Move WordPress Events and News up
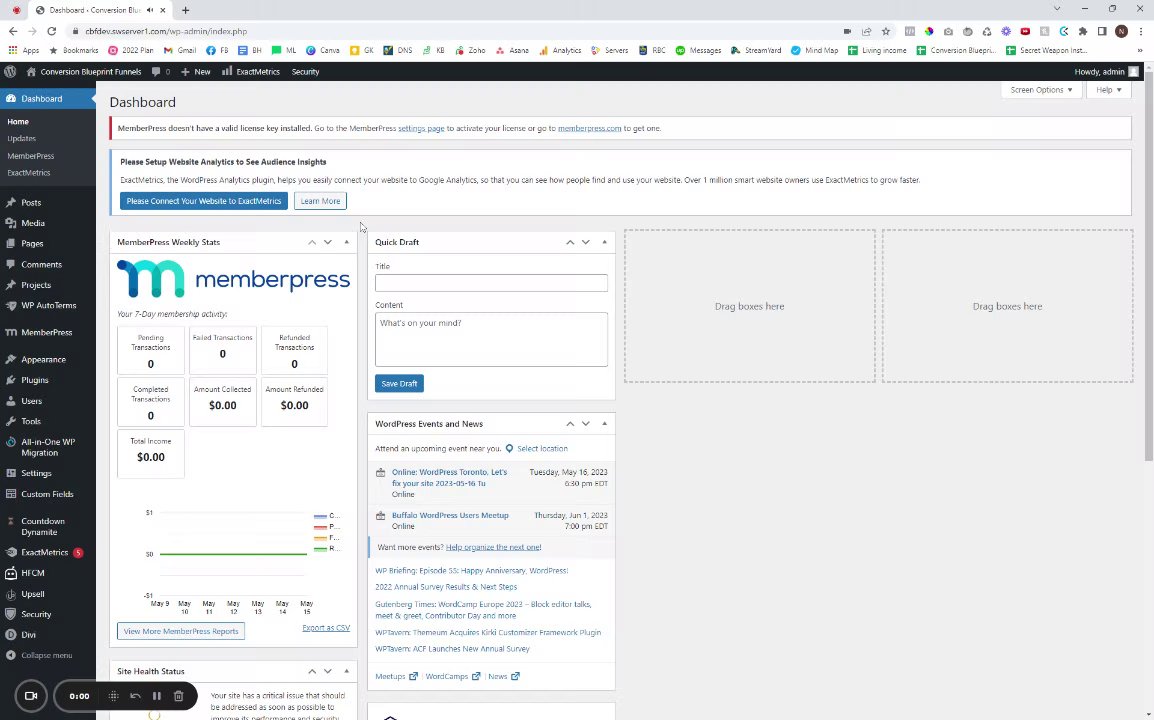1154x720 pixels. pos(570,424)
